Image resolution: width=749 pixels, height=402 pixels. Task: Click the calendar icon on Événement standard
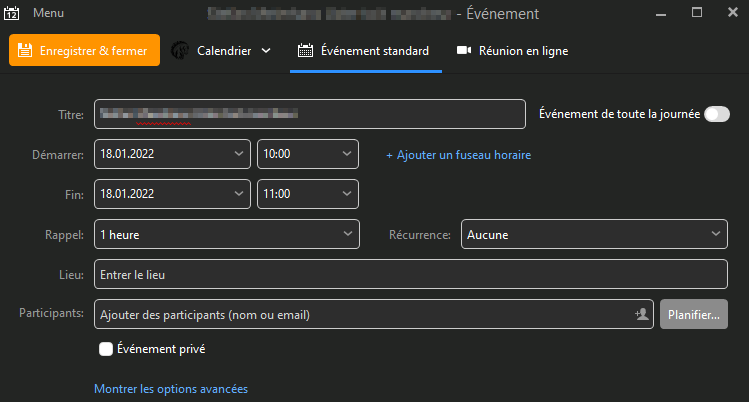tap(306, 51)
